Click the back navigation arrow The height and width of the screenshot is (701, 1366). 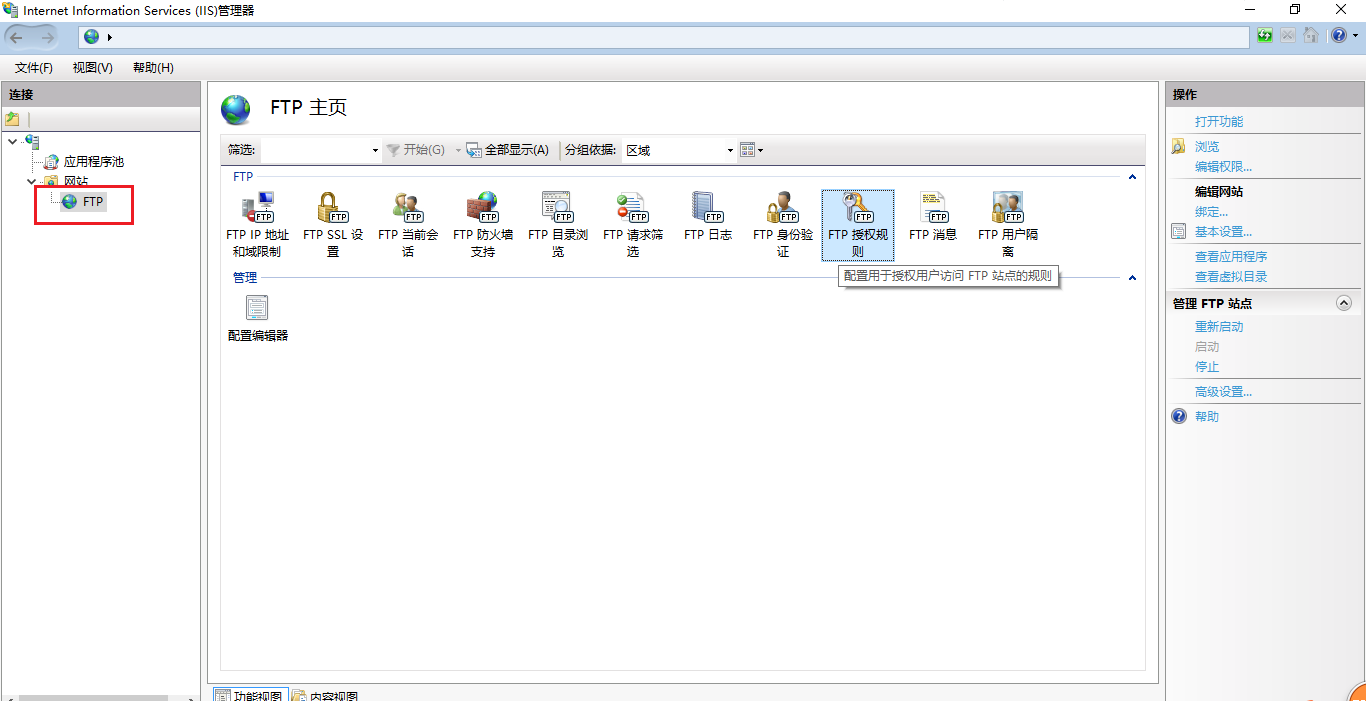pyautogui.click(x=17, y=37)
